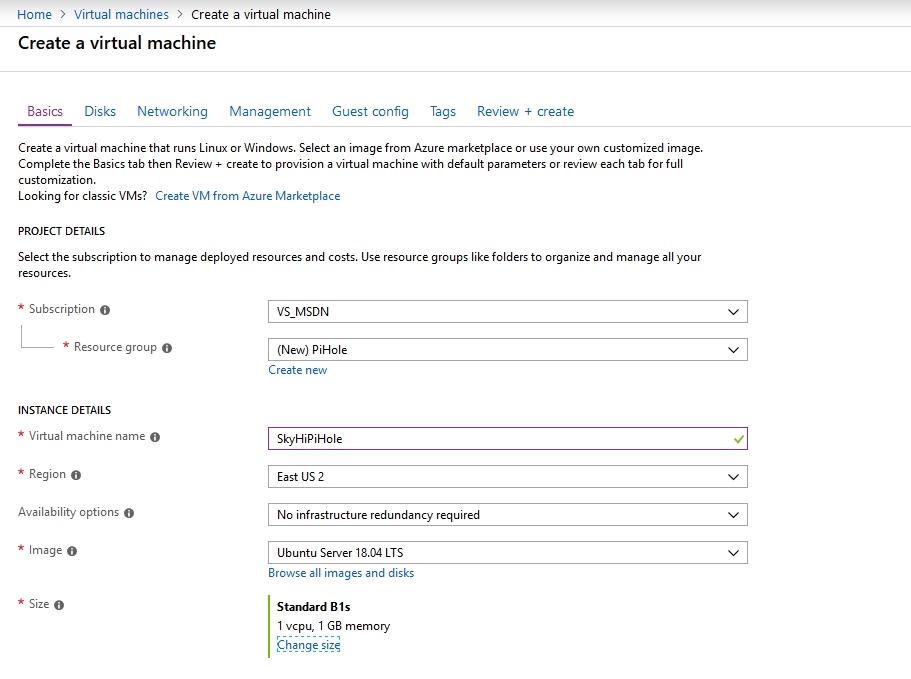The height and width of the screenshot is (679, 911).
Task: Click info icon next to Subscription label
Action: 105,310
